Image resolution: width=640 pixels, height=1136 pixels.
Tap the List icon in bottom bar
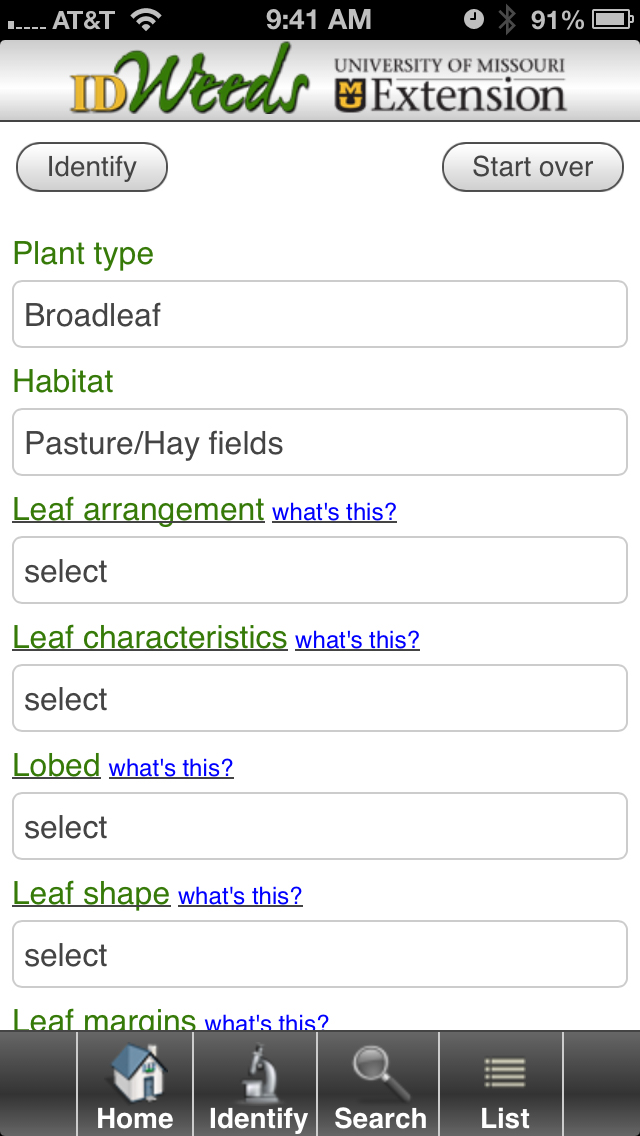pyautogui.click(x=504, y=1076)
